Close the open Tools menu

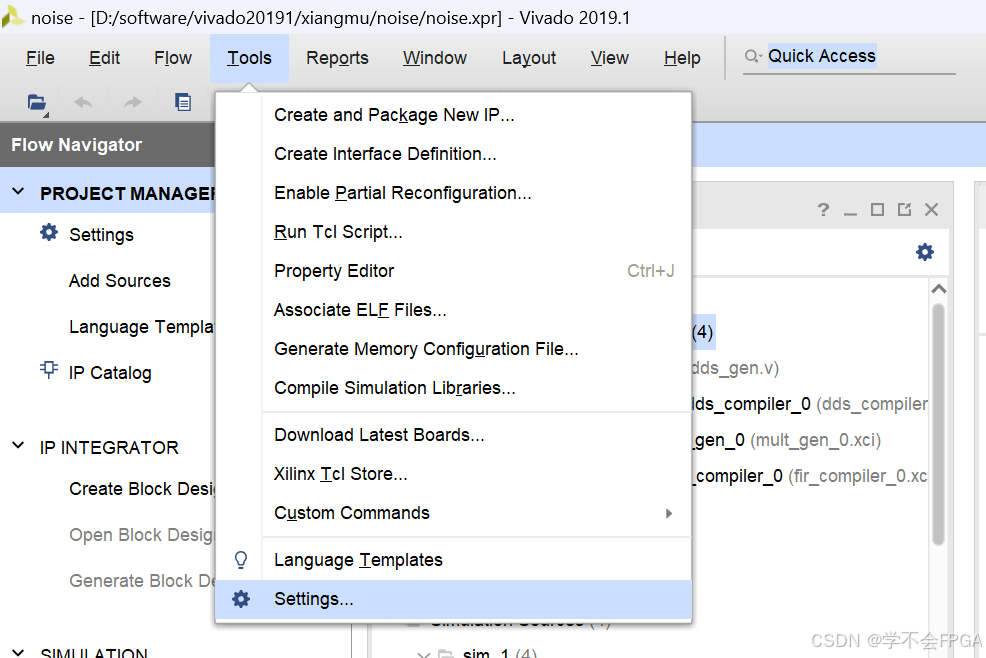250,58
